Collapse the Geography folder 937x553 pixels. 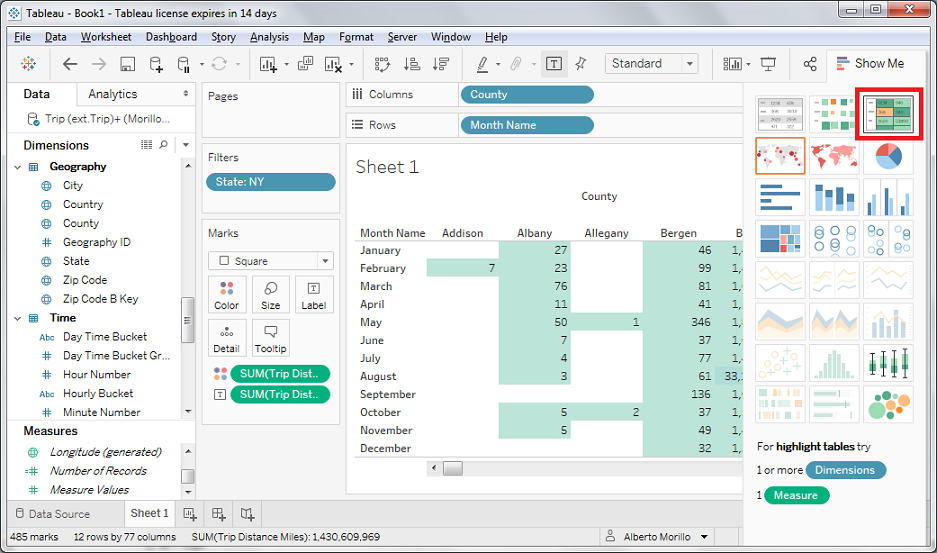(17, 167)
